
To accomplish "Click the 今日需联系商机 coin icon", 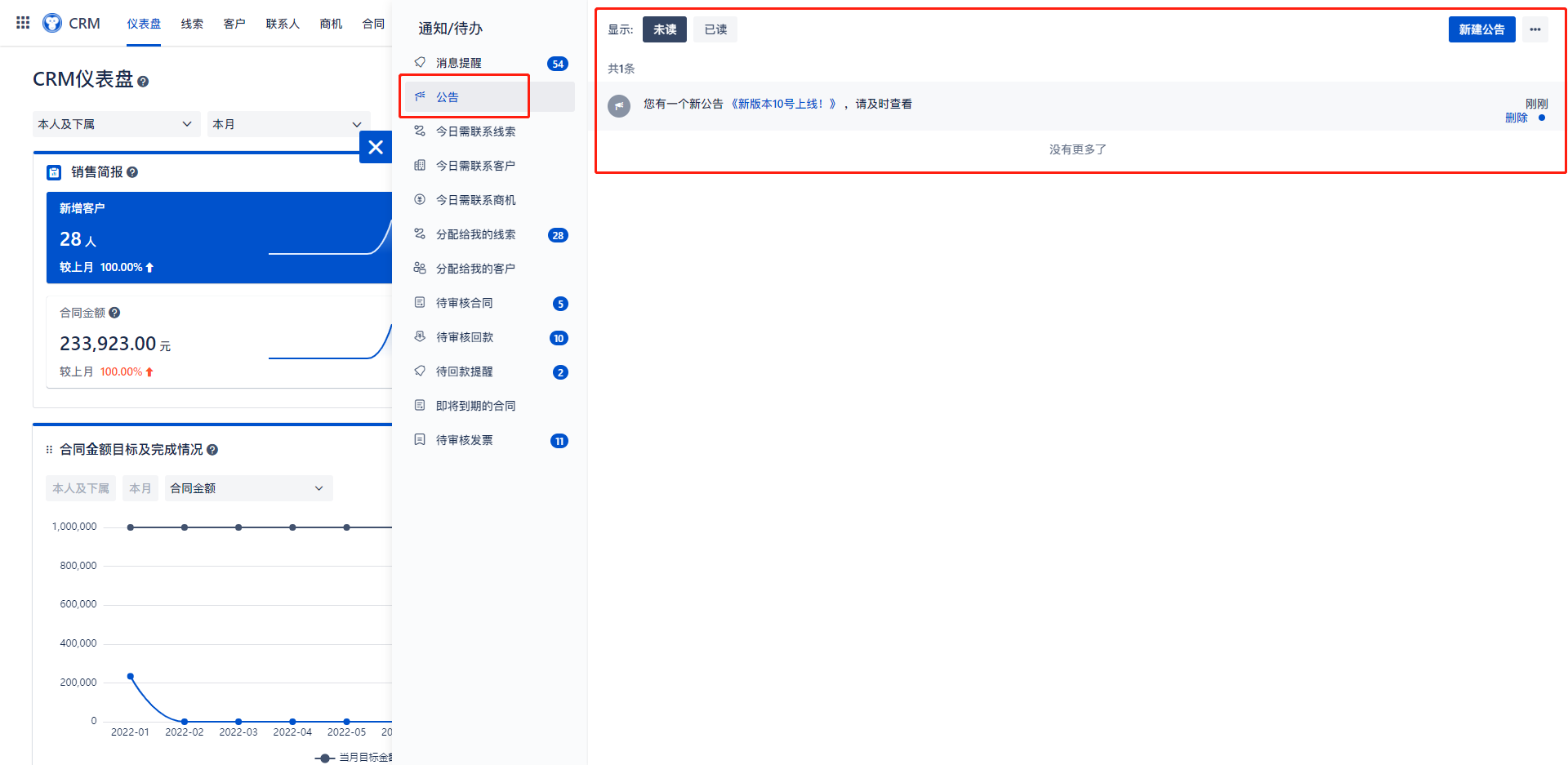I will click(420, 199).
